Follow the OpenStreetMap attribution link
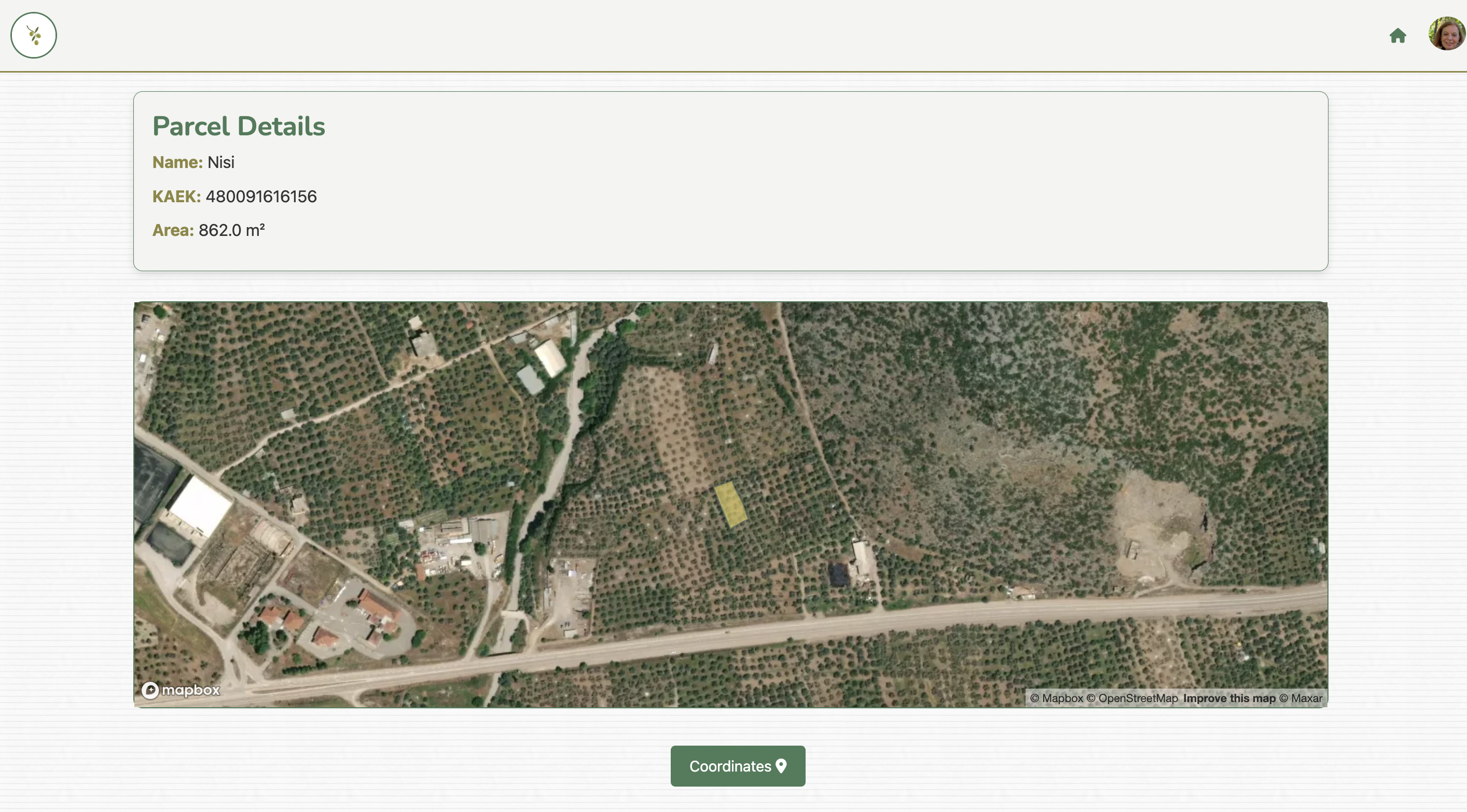Image resolution: width=1467 pixels, height=812 pixels. 1134,698
